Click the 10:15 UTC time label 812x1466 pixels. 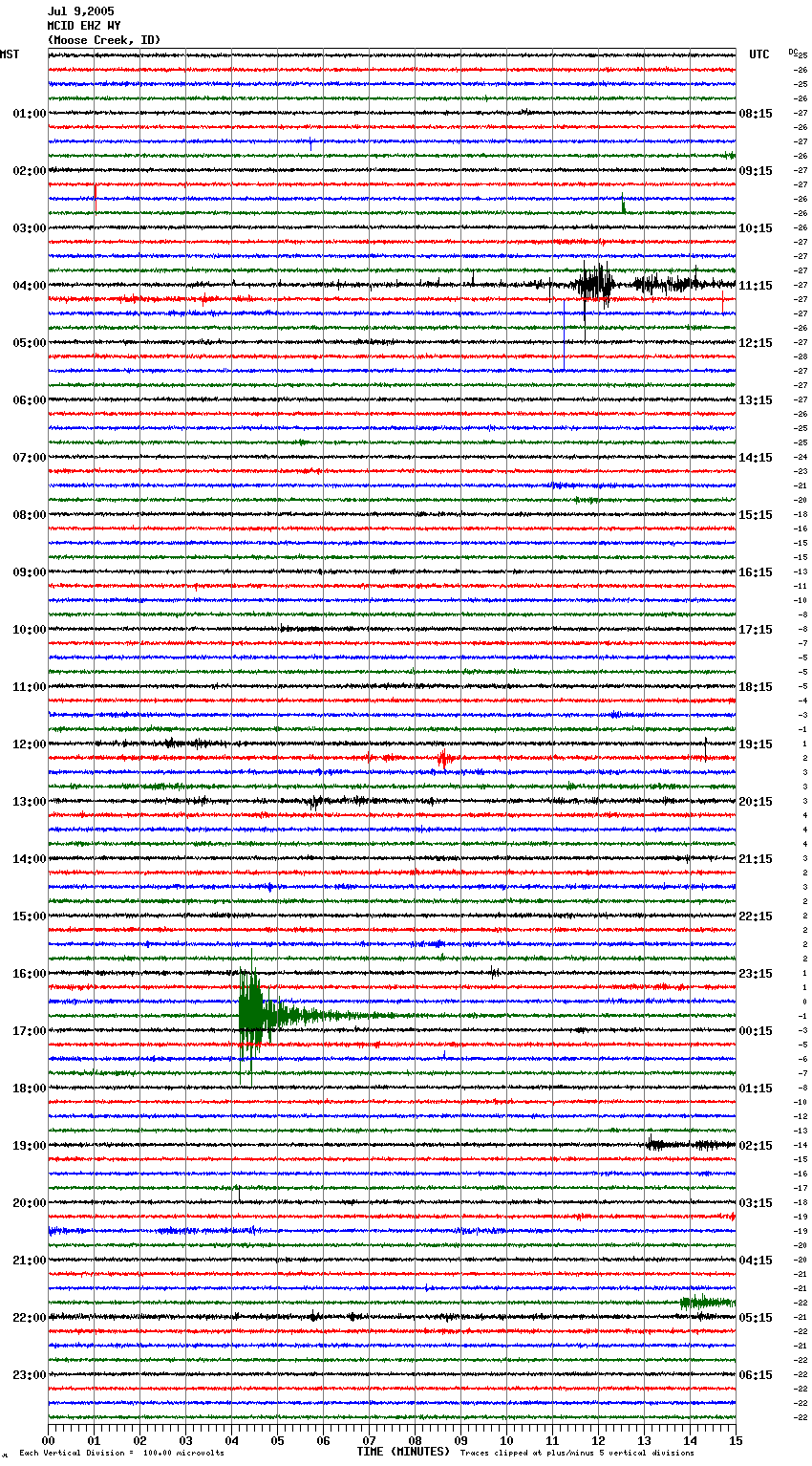coord(756,228)
